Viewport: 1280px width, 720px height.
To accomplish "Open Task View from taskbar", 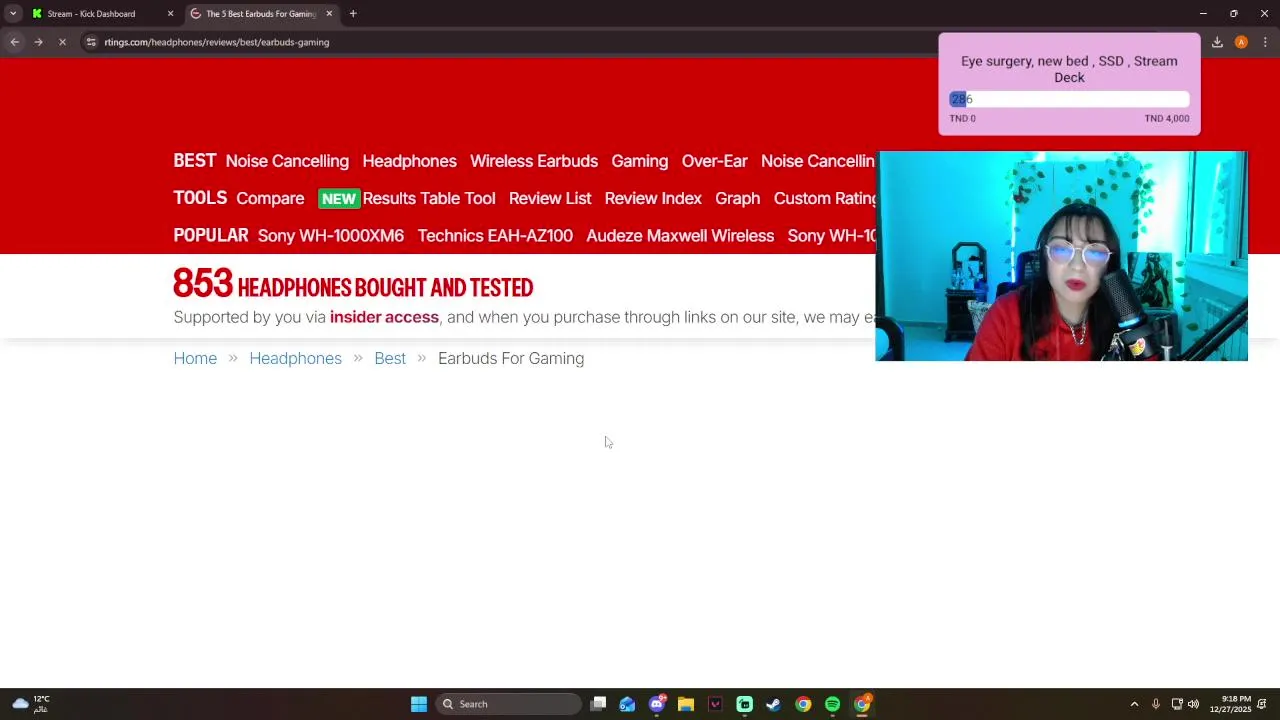I will point(598,704).
